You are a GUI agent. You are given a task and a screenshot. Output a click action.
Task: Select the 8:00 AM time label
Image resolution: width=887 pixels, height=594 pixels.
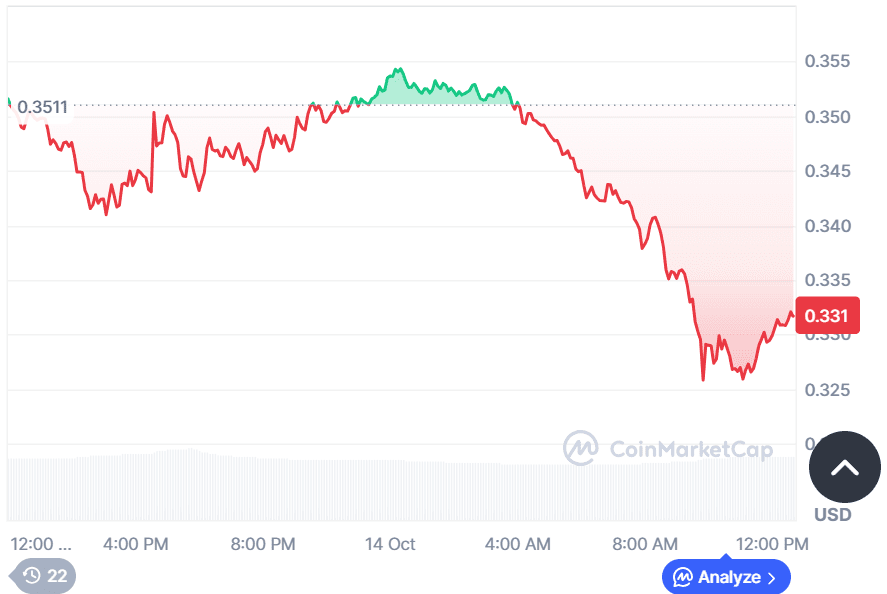(645, 544)
